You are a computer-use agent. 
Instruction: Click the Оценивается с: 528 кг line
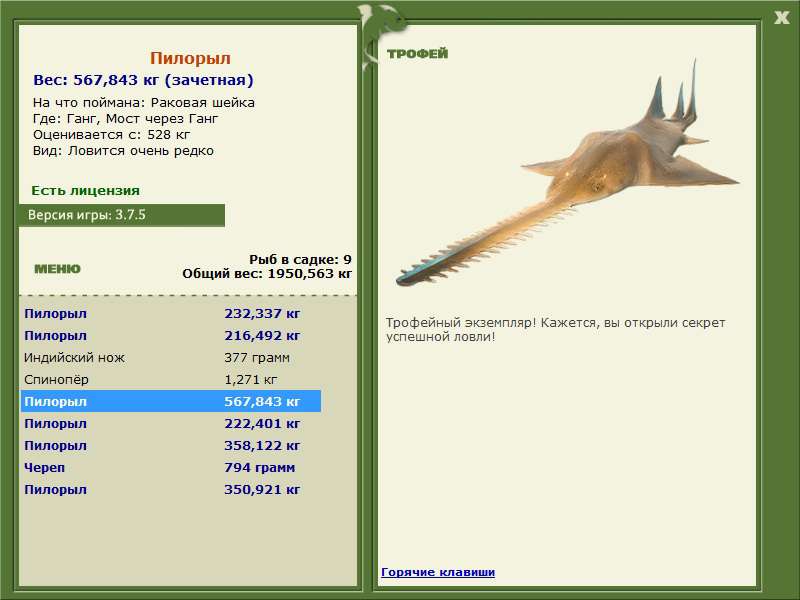tap(111, 135)
